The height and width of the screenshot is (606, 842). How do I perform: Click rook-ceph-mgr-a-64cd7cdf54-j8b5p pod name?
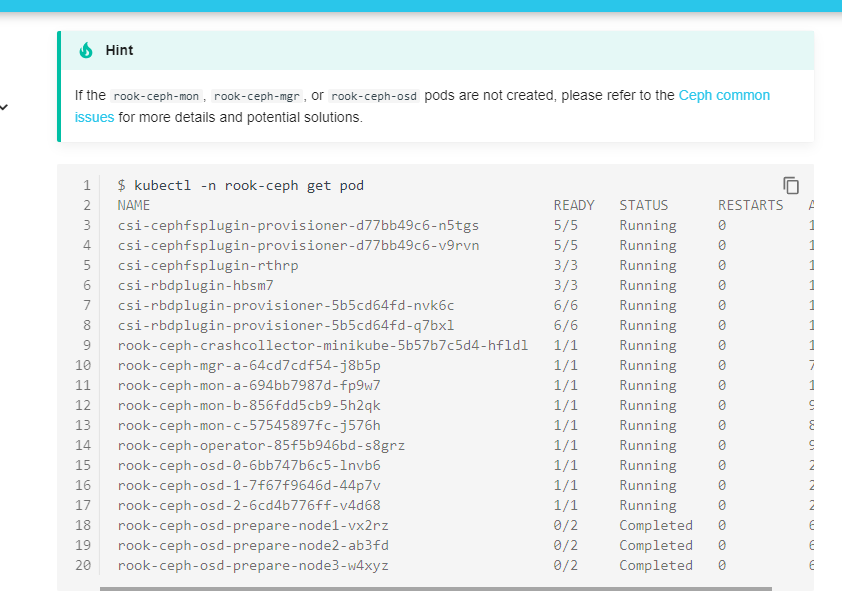[249, 365]
